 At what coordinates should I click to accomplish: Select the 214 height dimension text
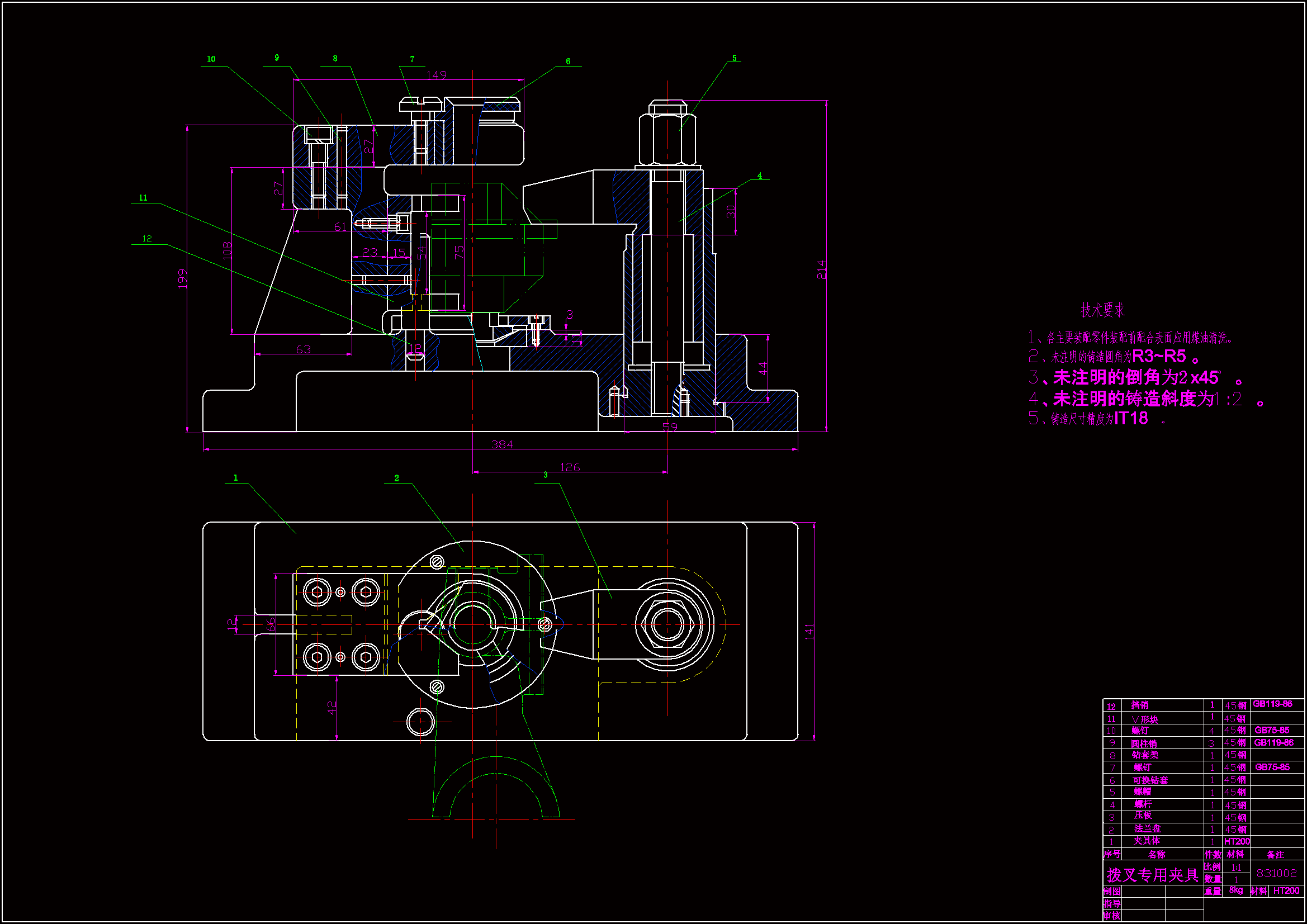click(821, 269)
